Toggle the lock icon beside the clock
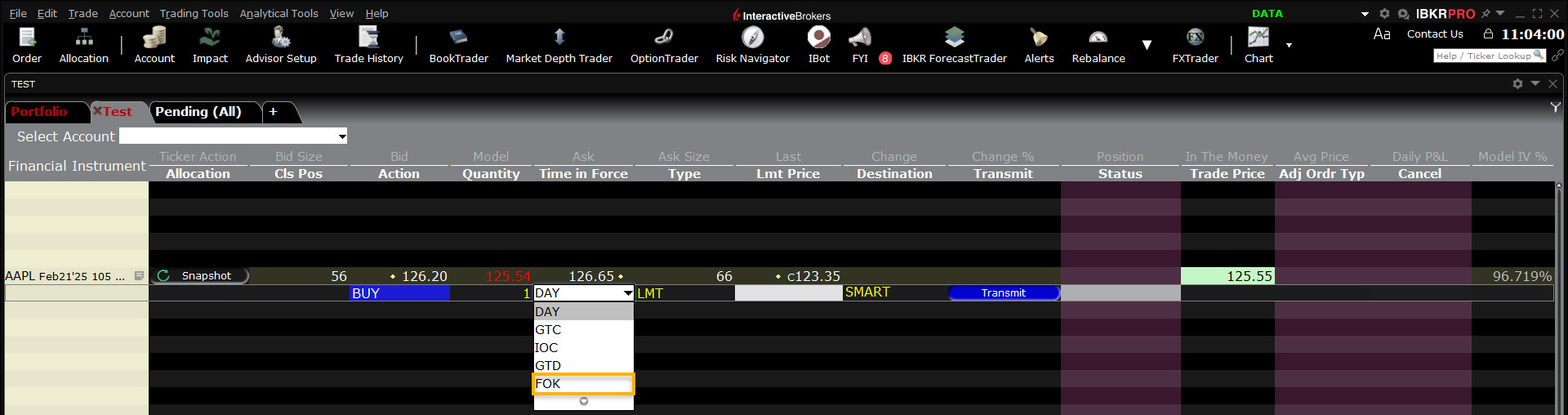The width and height of the screenshot is (1568, 415). point(1488,34)
